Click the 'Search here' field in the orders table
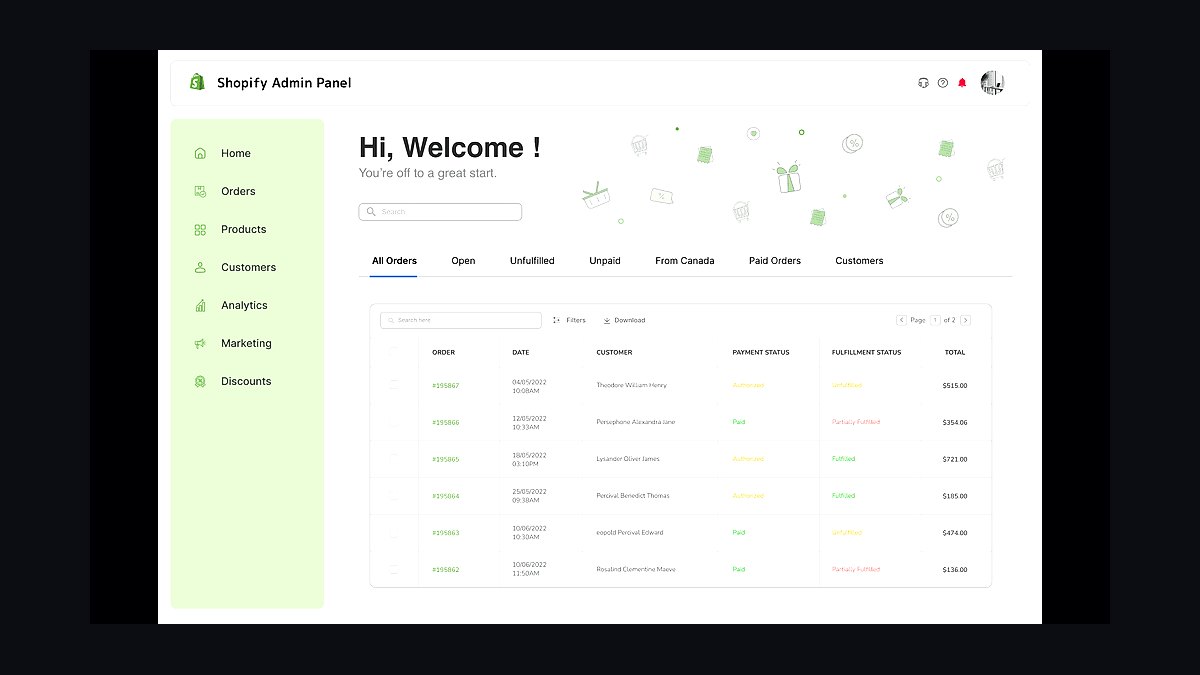This screenshot has height=675, width=1200. 461,320
